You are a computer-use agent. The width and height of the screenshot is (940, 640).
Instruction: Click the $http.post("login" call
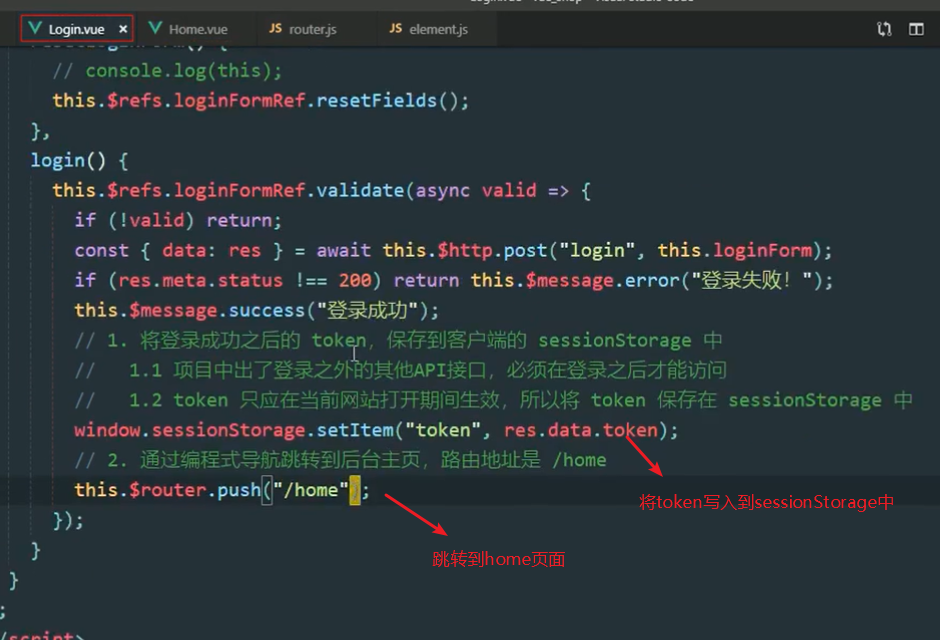[x=537, y=250]
